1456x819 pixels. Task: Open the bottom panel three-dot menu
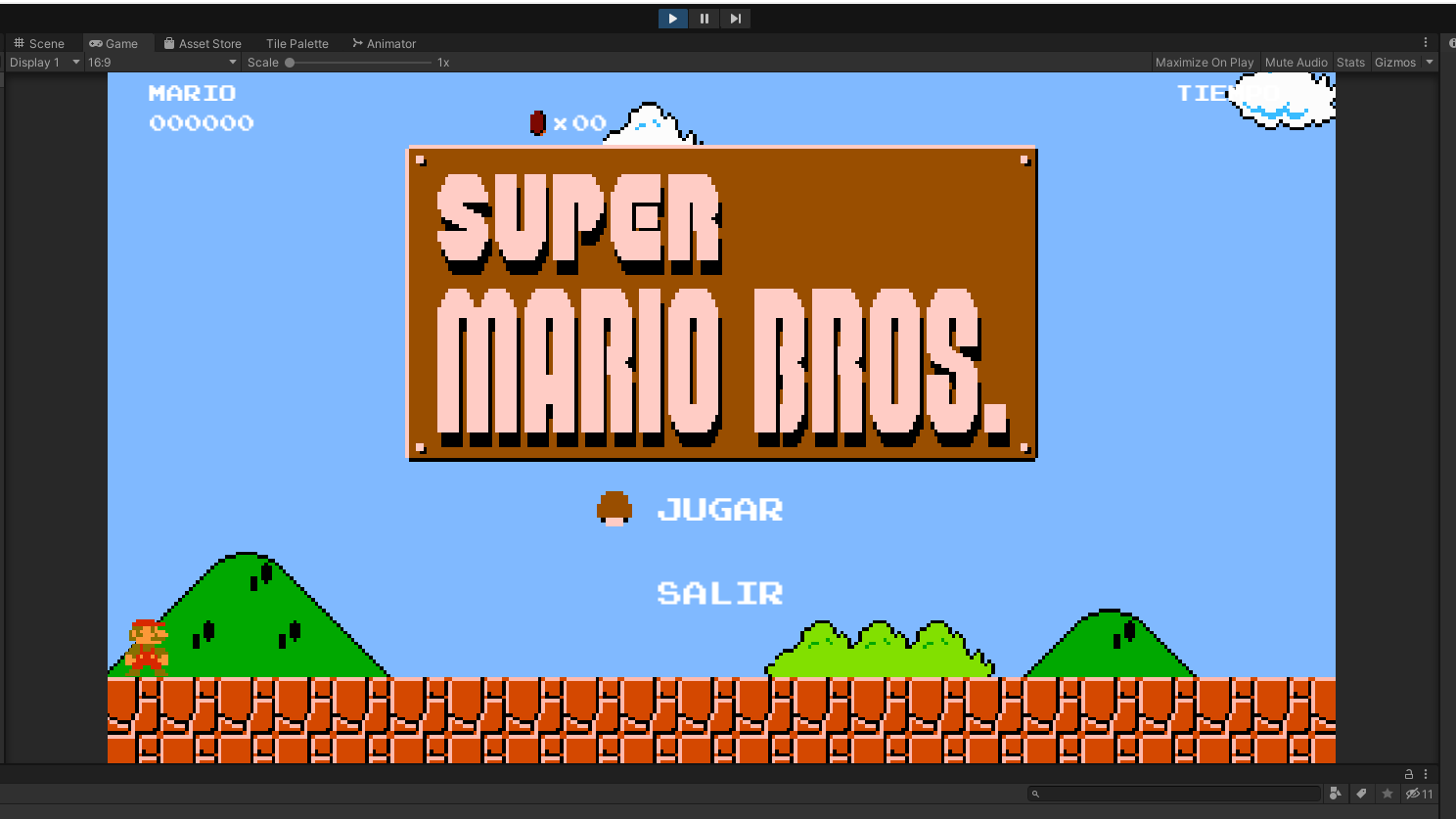1426,774
